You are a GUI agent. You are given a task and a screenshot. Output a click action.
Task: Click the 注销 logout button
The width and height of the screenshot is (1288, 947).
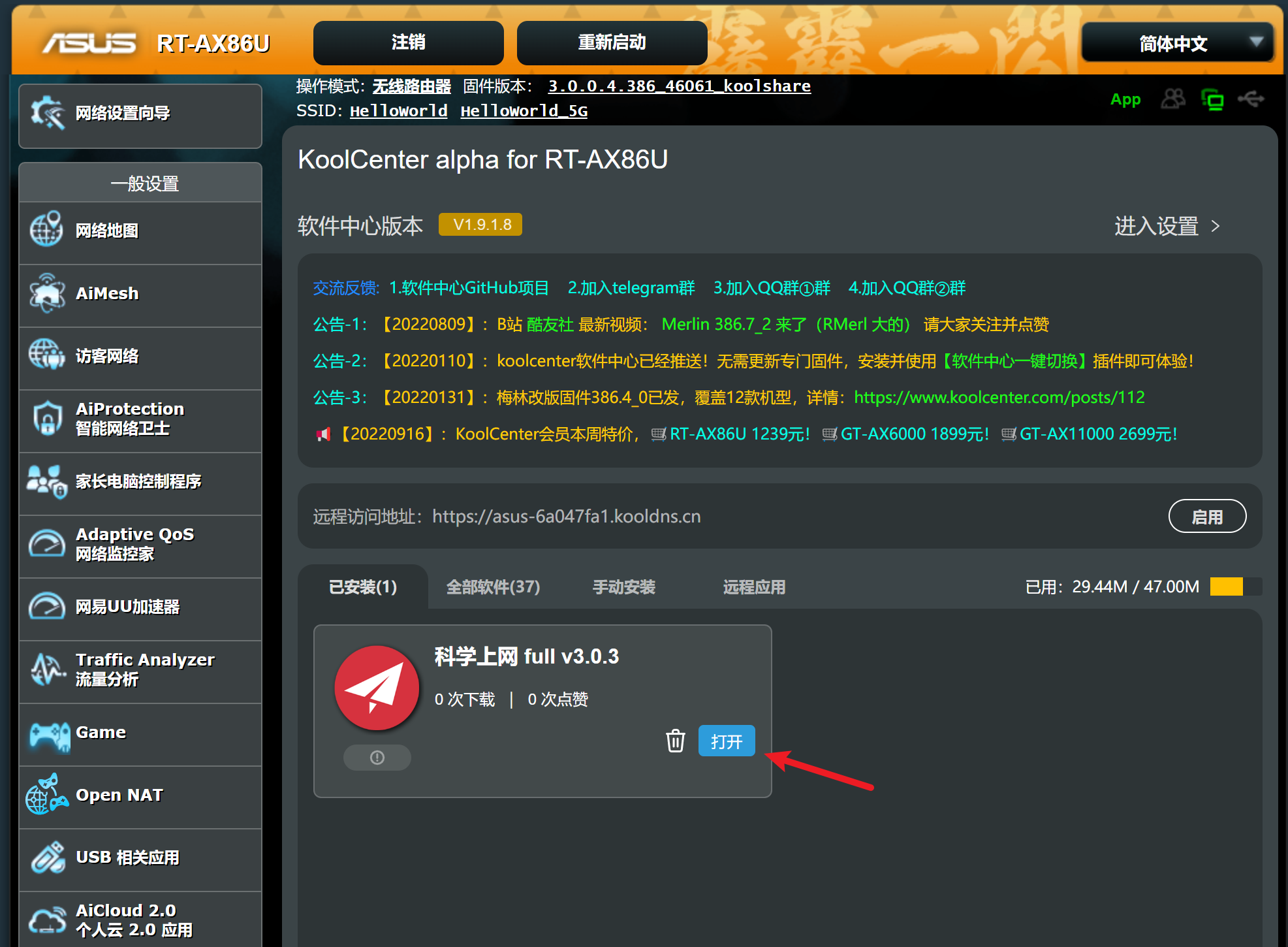[x=409, y=42]
